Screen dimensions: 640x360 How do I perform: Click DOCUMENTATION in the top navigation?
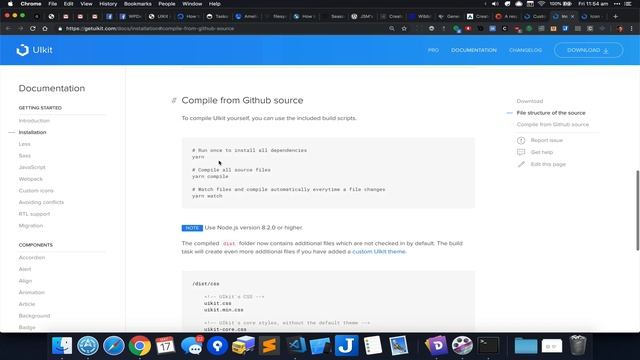click(x=474, y=50)
